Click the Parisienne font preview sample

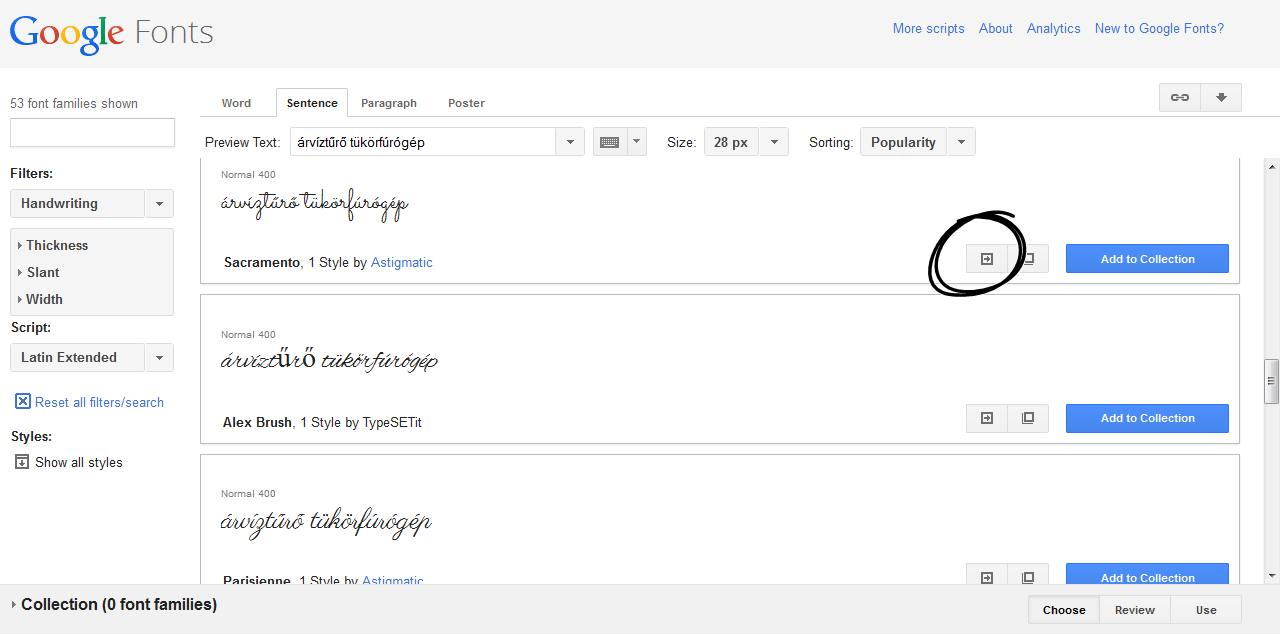point(326,521)
